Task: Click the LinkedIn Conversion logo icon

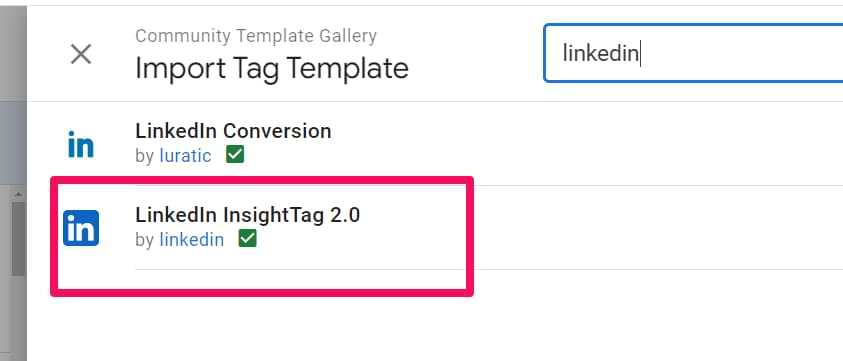Action: click(x=81, y=144)
